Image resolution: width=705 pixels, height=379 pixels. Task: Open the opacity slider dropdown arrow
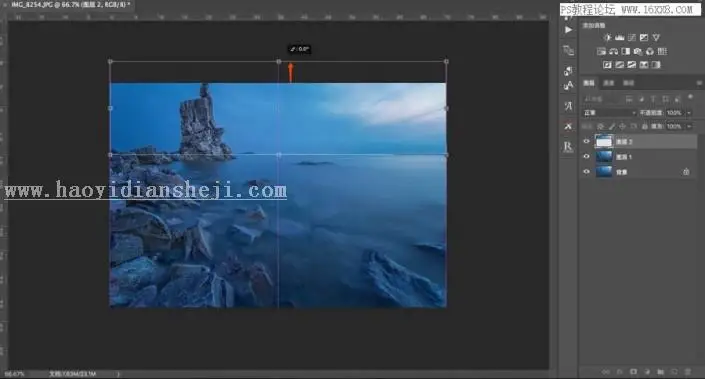tap(689, 113)
